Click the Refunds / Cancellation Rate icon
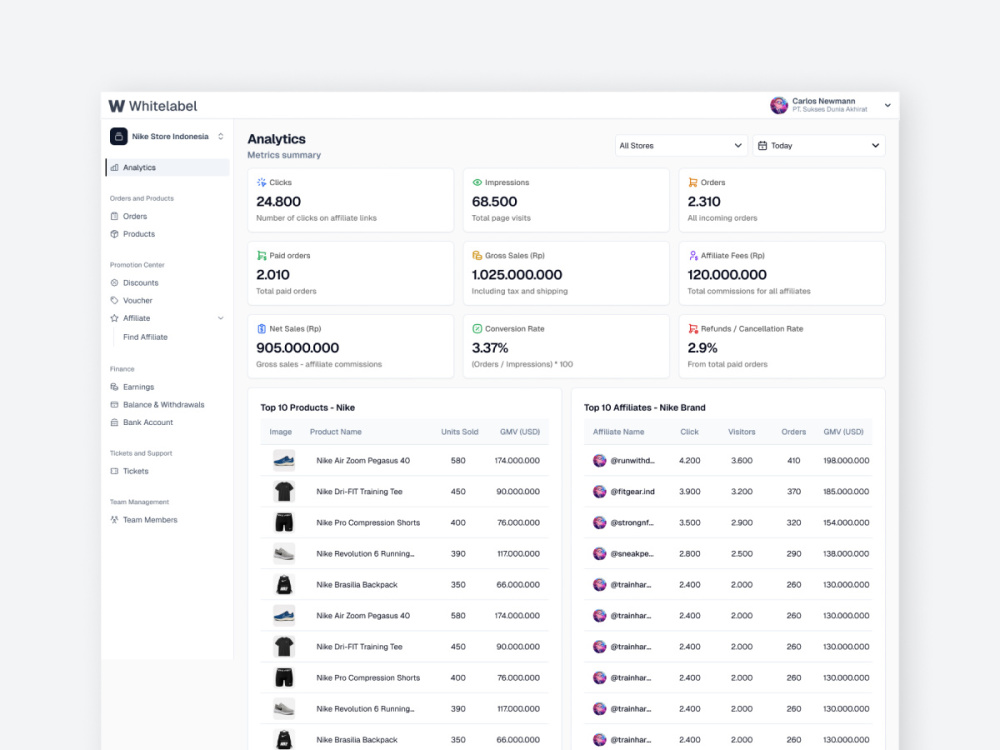The height and width of the screenshot is (750, 1000). click(693, 329)
